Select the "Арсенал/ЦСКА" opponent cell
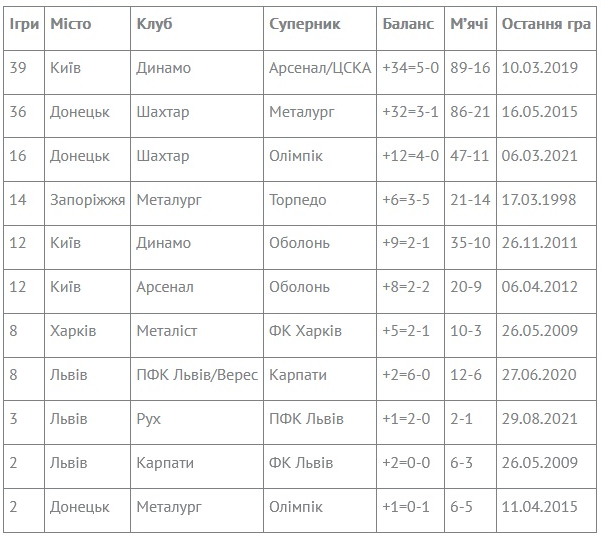 320,68
